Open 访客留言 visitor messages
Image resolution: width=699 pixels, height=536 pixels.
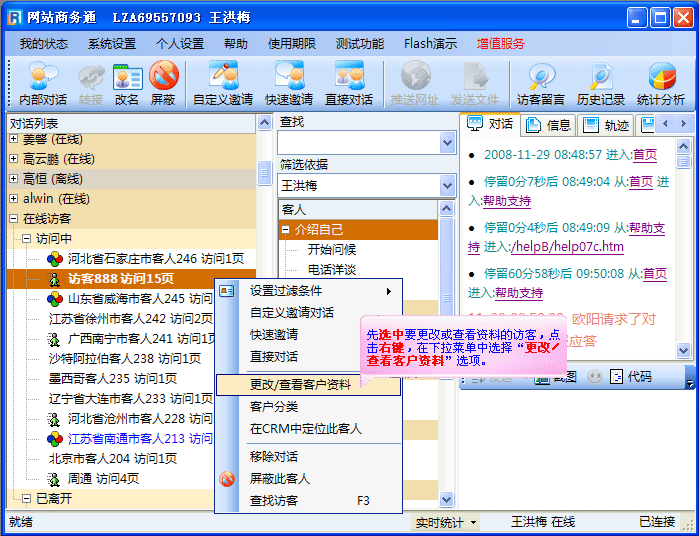tap(541, 78)
